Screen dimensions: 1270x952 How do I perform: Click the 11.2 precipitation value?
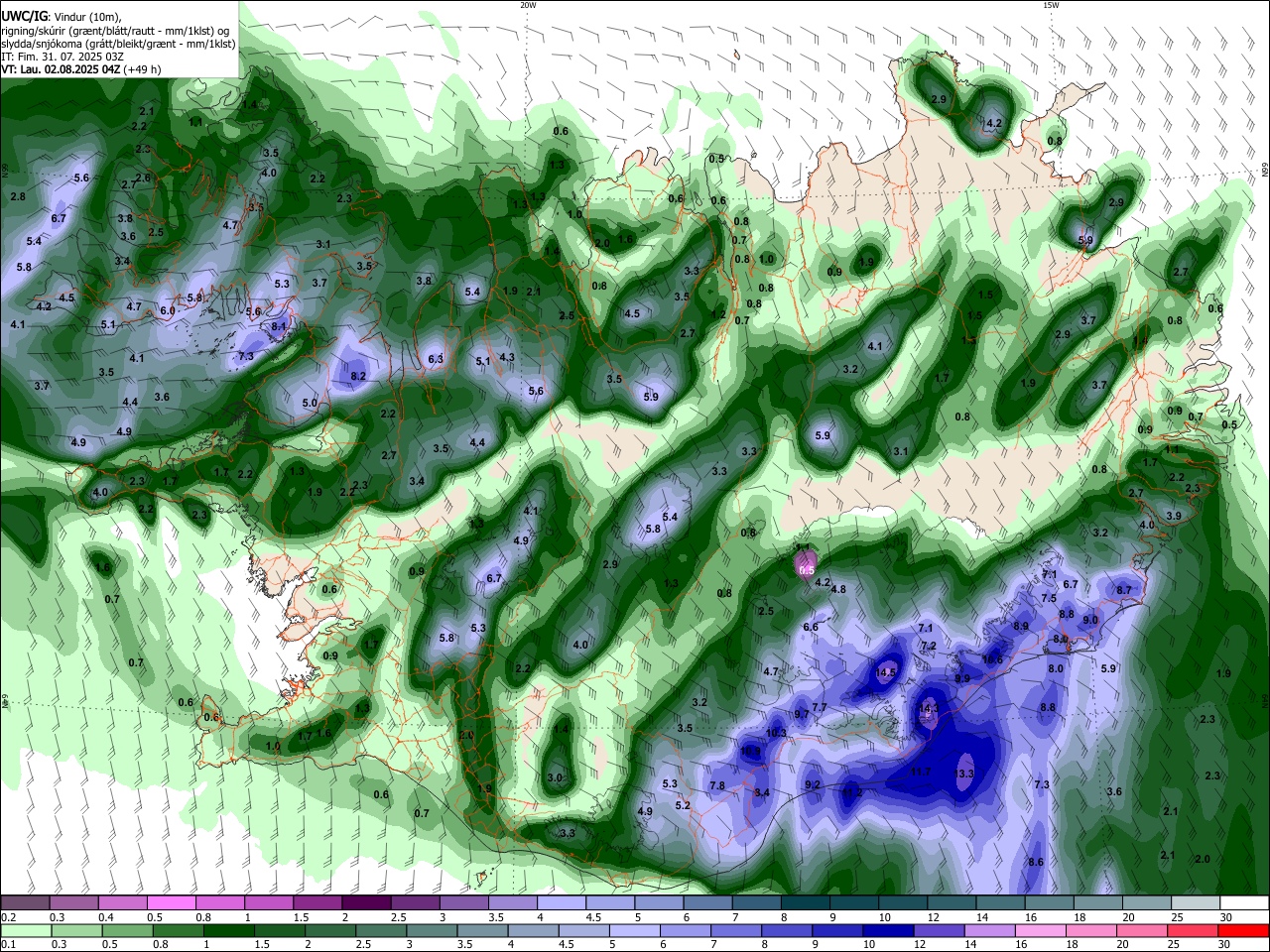tap(852, 792)
